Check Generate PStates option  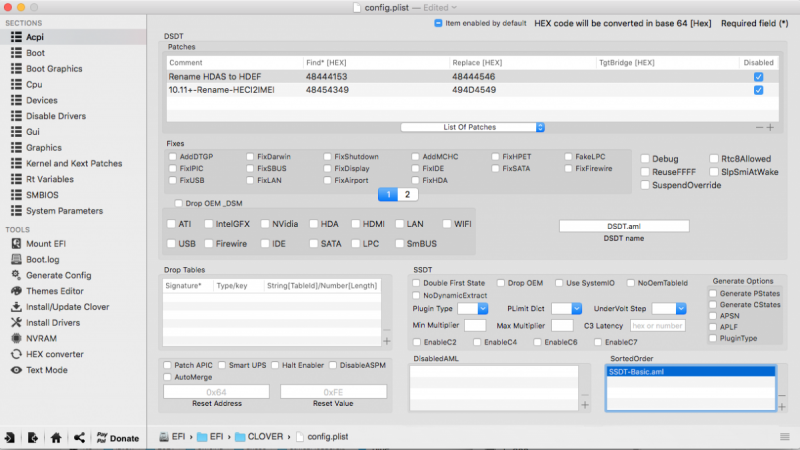tap(713, 293)
